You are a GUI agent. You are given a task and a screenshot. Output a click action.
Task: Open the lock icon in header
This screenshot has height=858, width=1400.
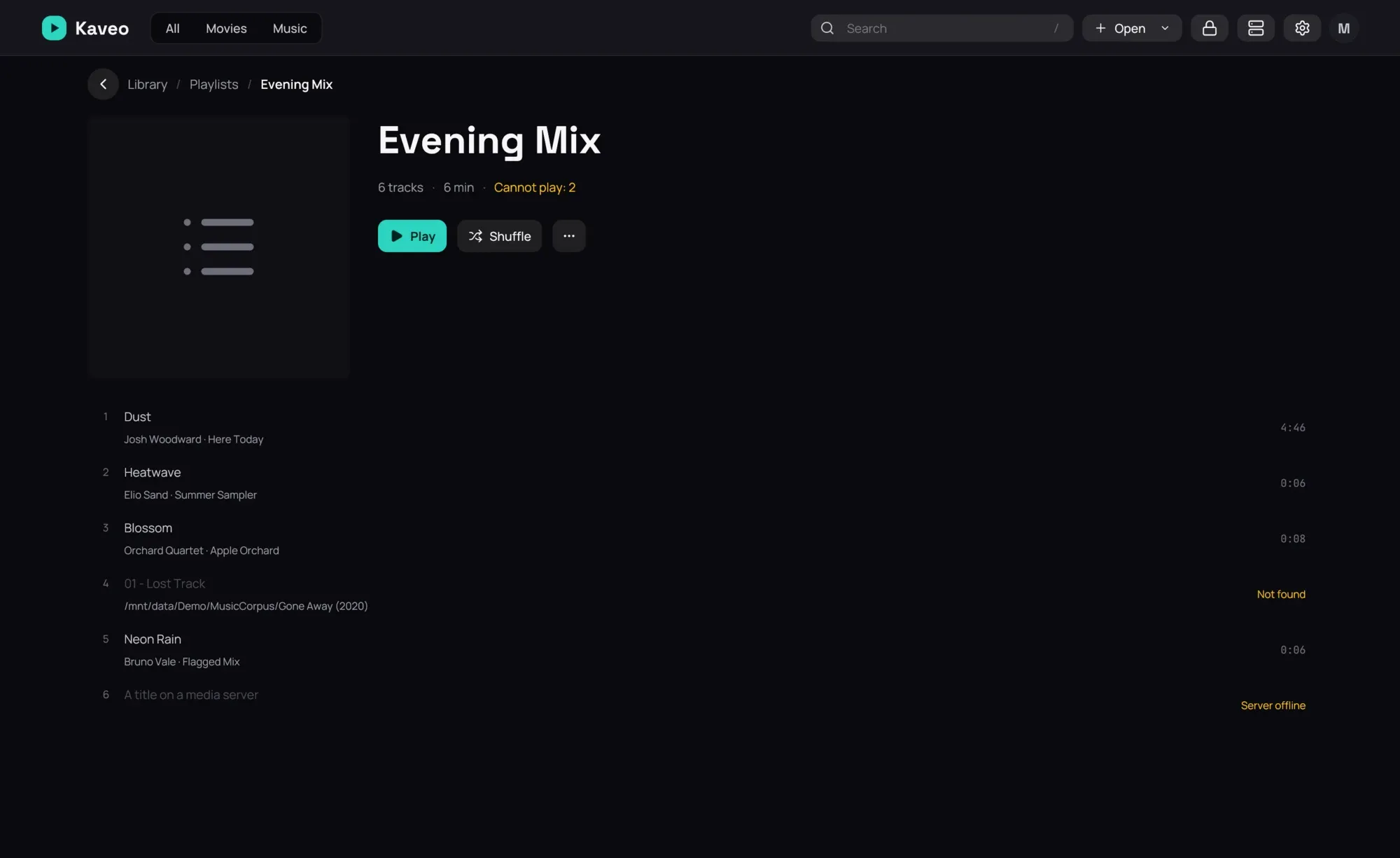1209,28
